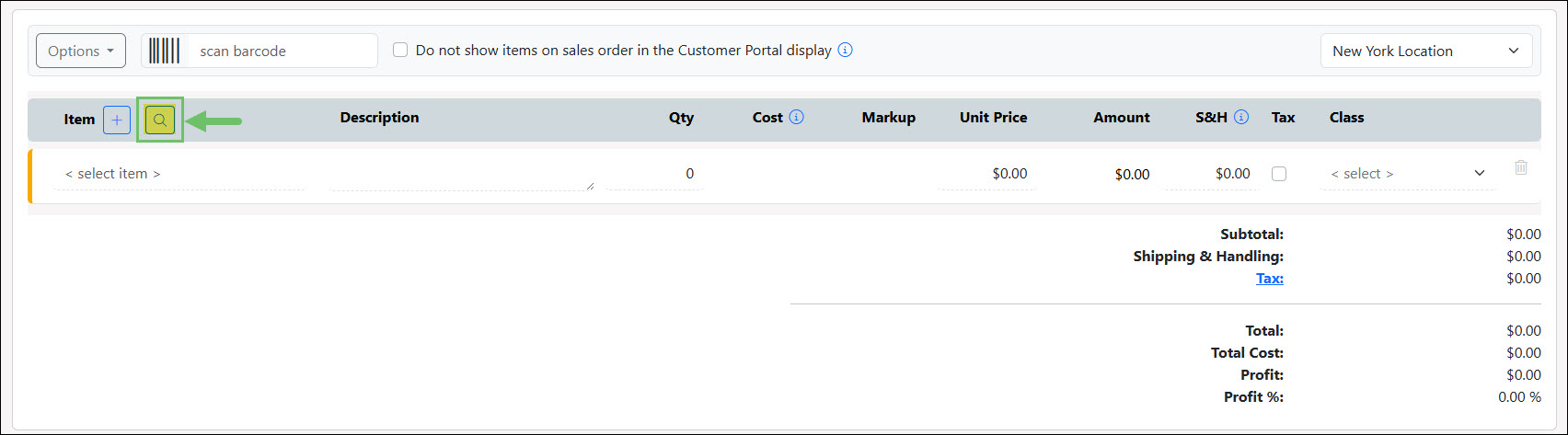
Task: Click the Item column header text
Action: click(79, 120)
